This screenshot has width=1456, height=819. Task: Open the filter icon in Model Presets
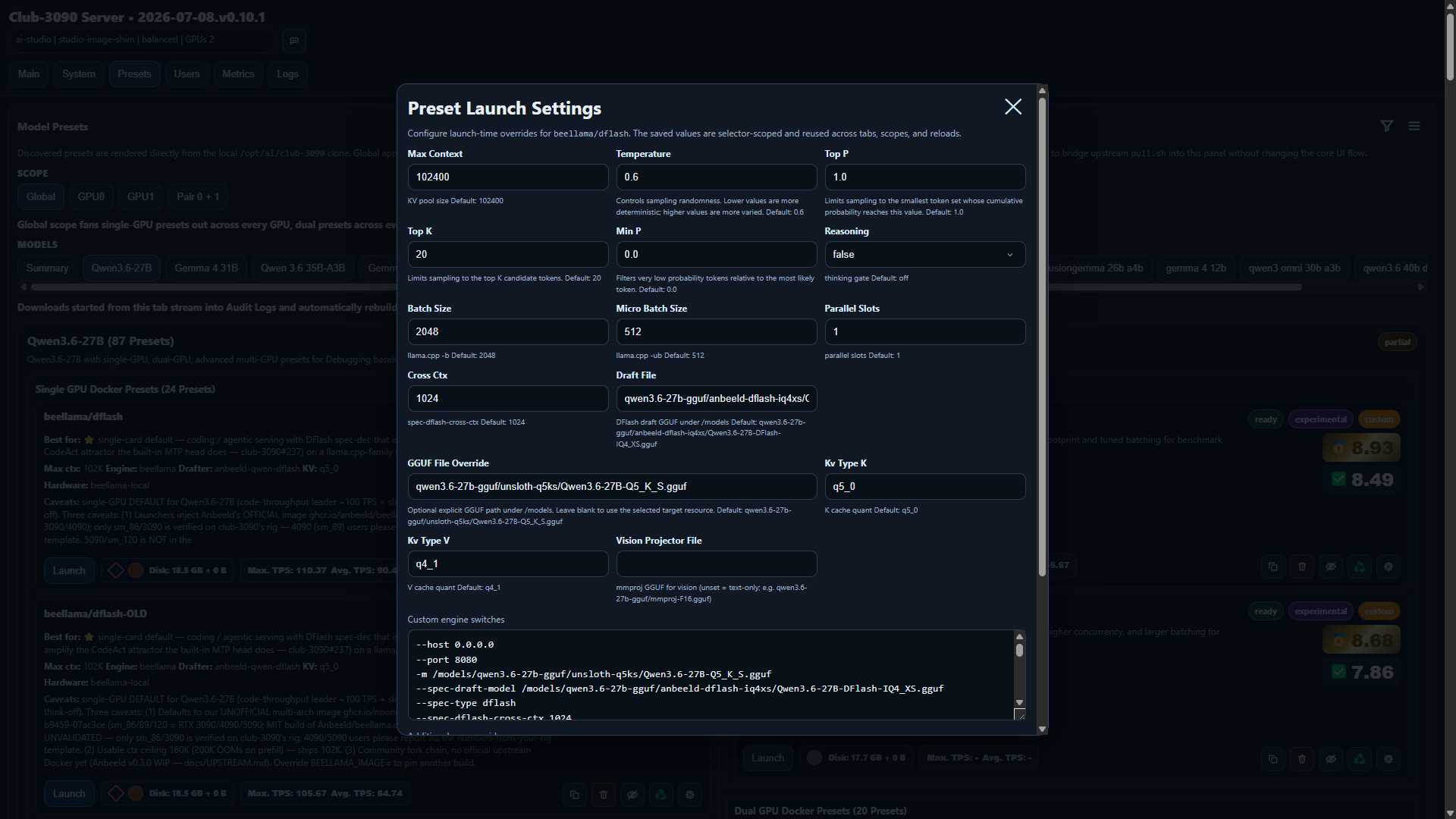pyautogui.click(x=1386, y=126)
